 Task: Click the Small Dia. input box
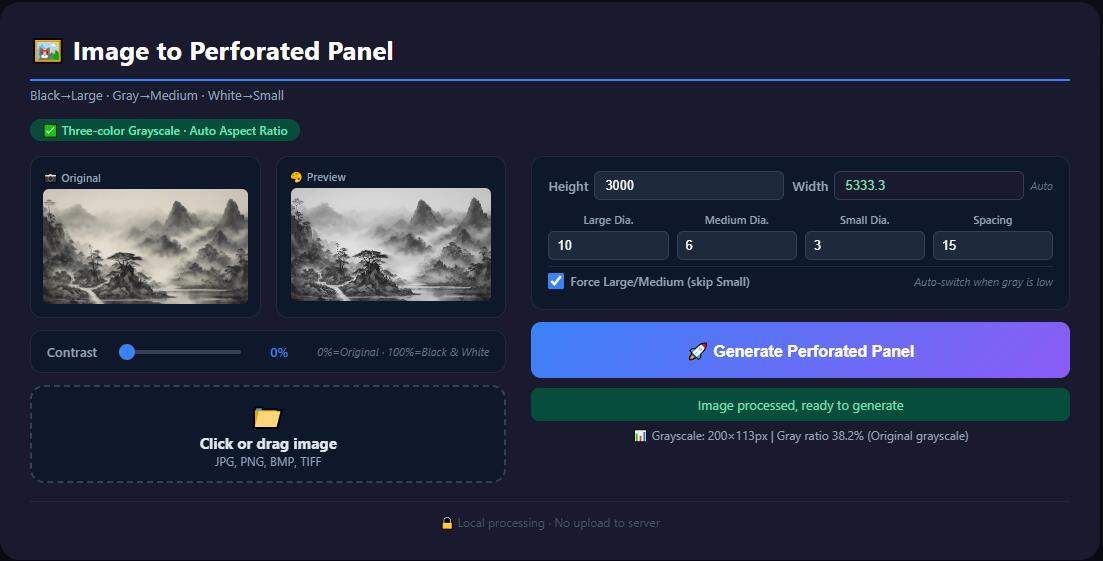[865, 245]
